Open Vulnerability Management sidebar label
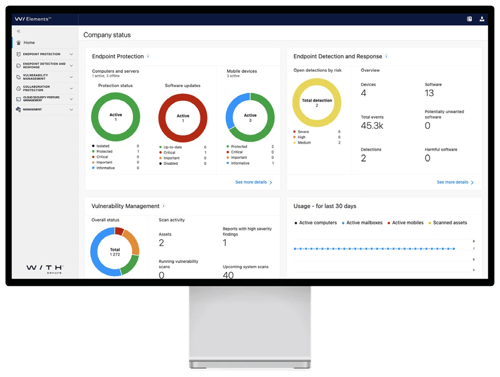 point(35,77)
